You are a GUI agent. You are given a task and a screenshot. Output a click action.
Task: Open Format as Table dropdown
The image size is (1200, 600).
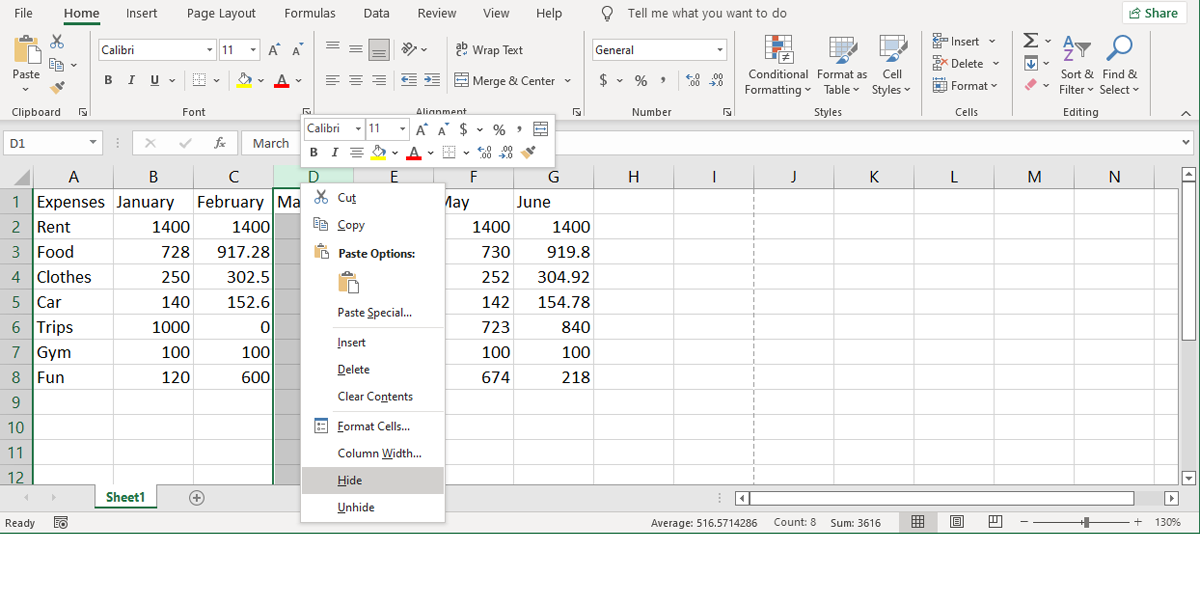842,66
